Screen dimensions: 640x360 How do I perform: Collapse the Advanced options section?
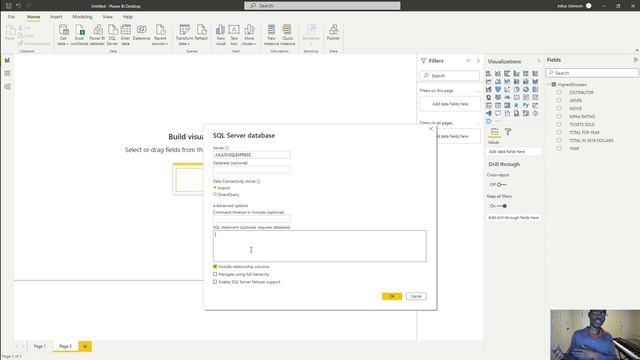point(231,206)
